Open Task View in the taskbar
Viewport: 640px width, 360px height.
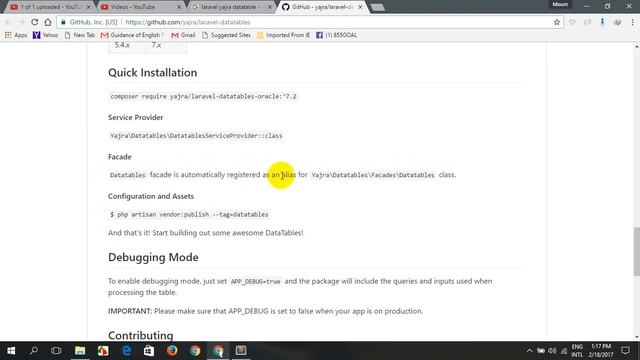click(56, 351)
